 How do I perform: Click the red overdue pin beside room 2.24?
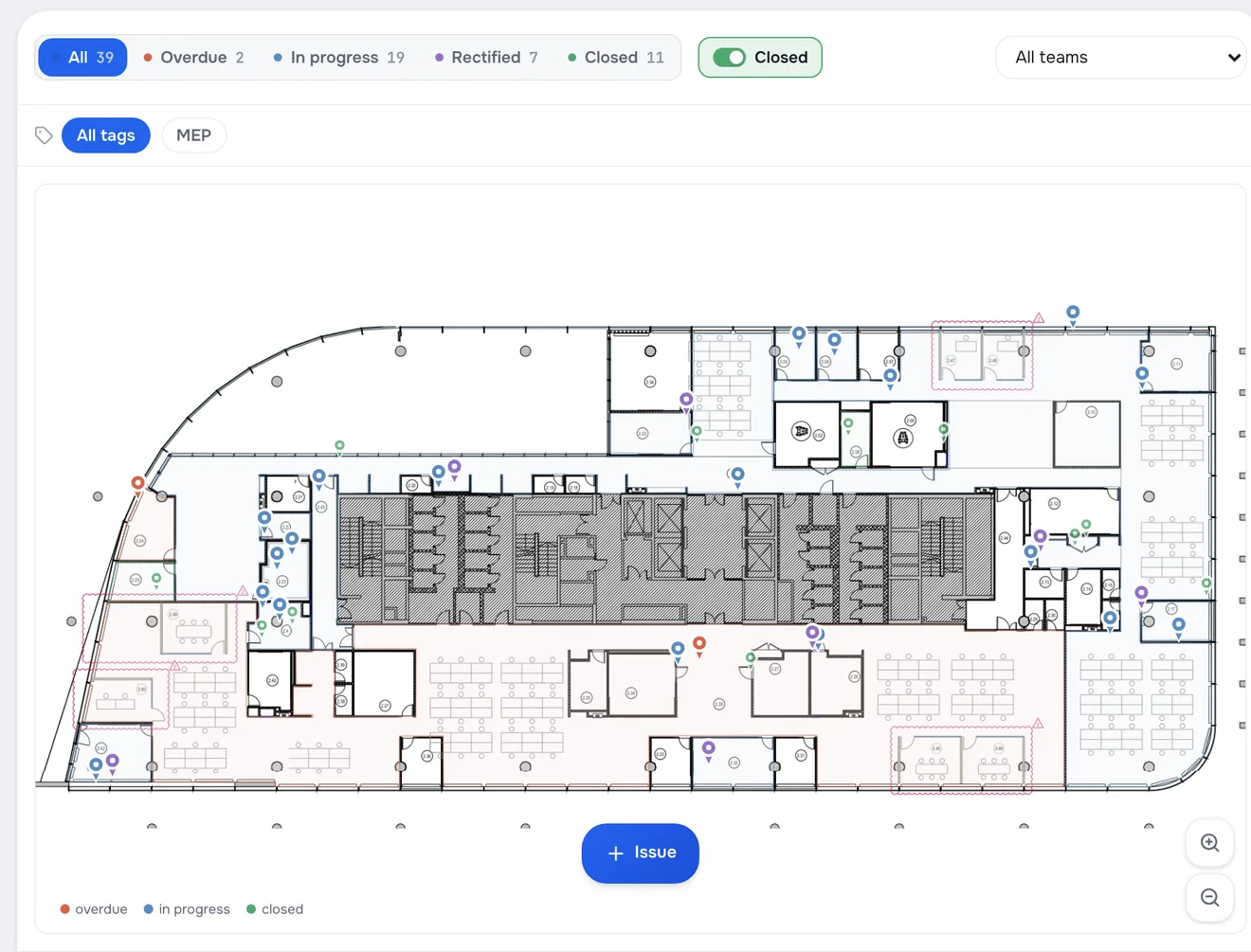(138, 485)
